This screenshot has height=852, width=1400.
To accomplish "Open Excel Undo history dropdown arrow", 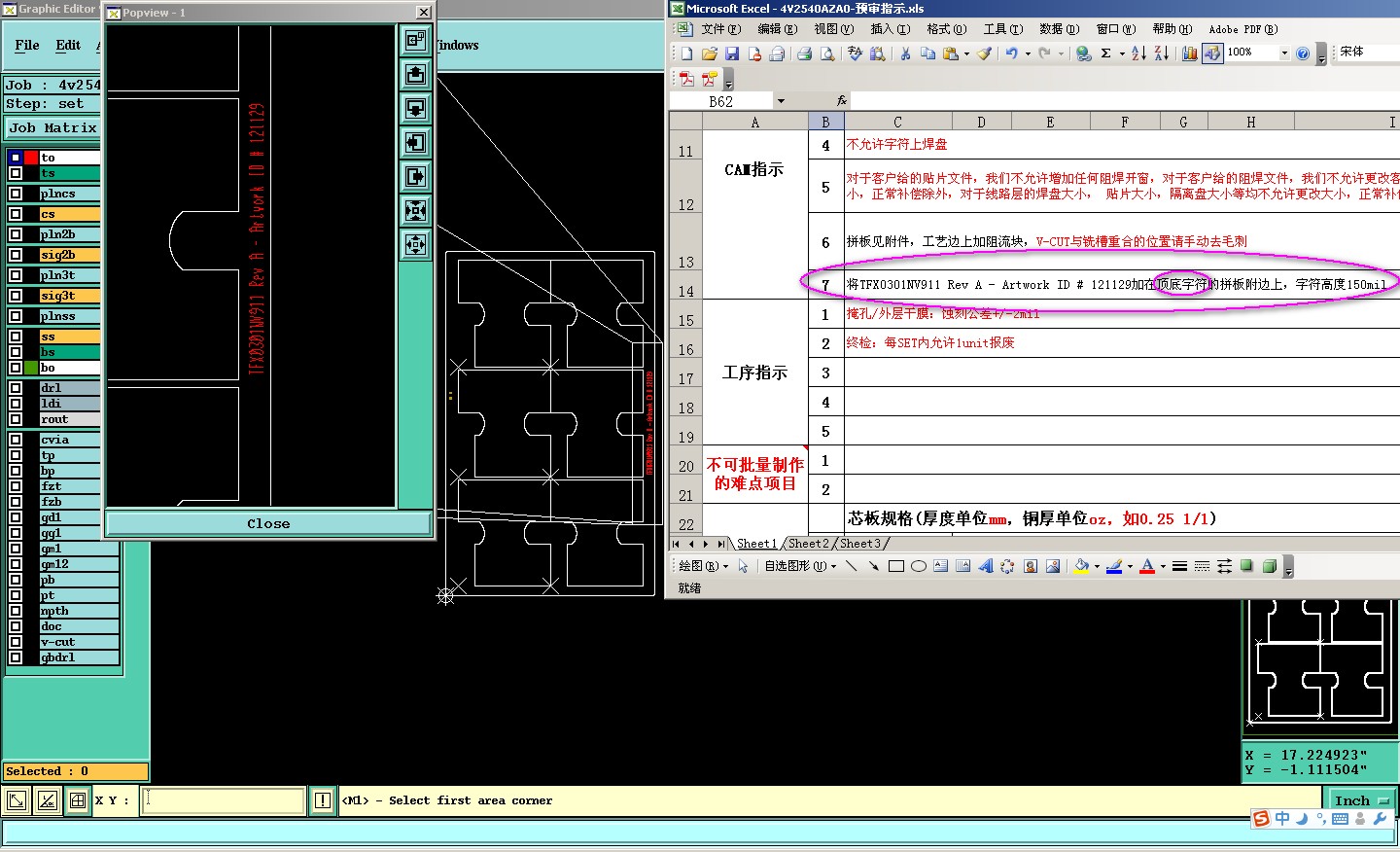I will (x=1028, y=53).
